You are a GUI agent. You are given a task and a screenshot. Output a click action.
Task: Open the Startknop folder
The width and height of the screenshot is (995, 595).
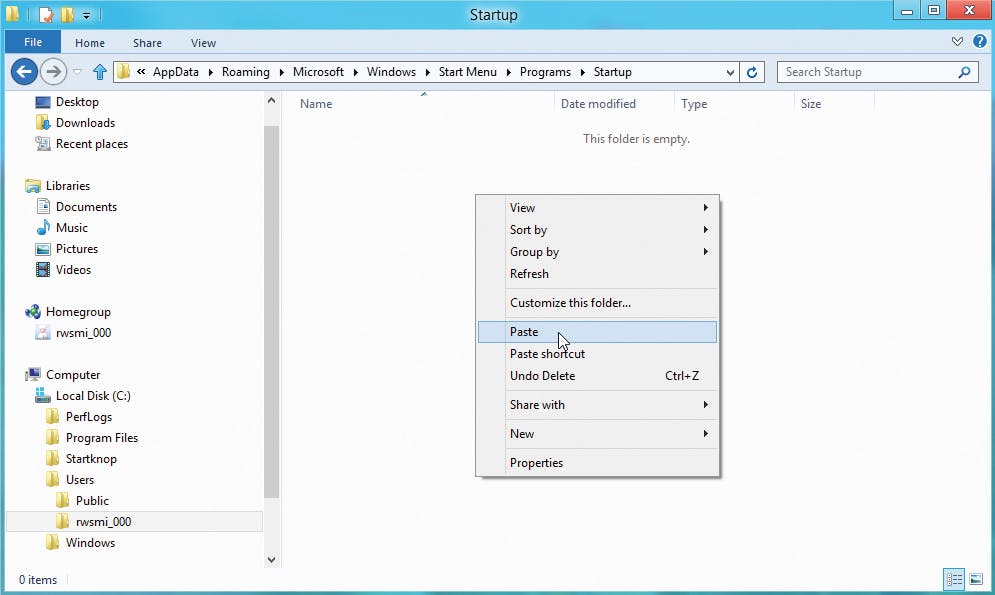pos(91,459)
